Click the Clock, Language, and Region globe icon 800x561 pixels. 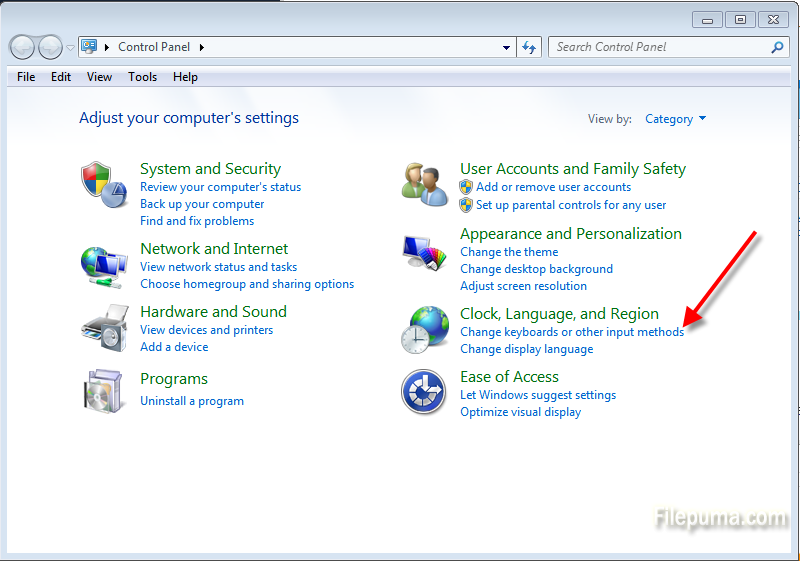(x=425, y=330)
